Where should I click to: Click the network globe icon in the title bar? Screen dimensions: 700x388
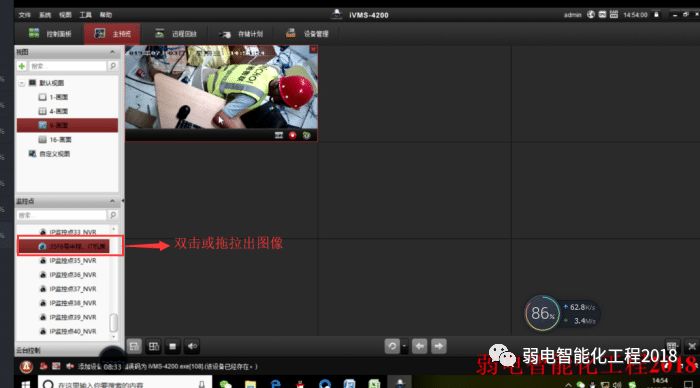[x=591, y=14]
